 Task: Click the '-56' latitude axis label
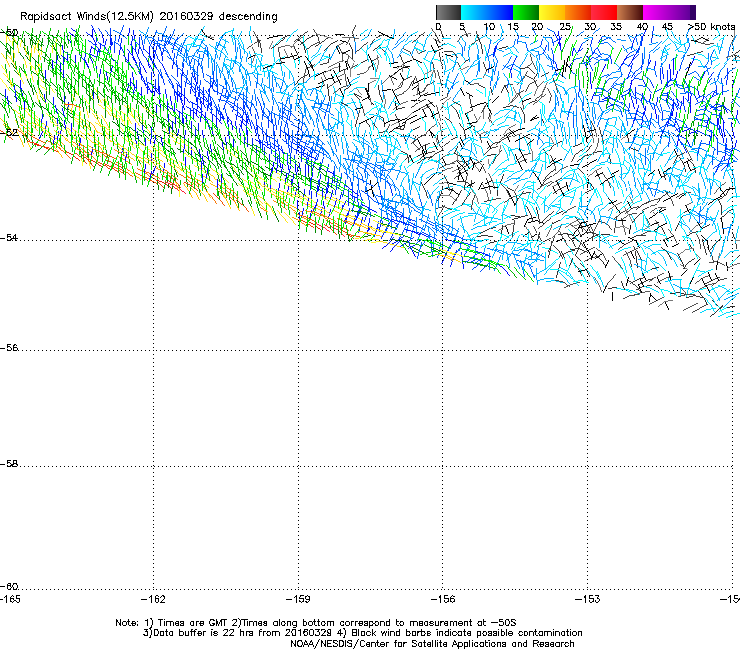(x=9, y=348)
